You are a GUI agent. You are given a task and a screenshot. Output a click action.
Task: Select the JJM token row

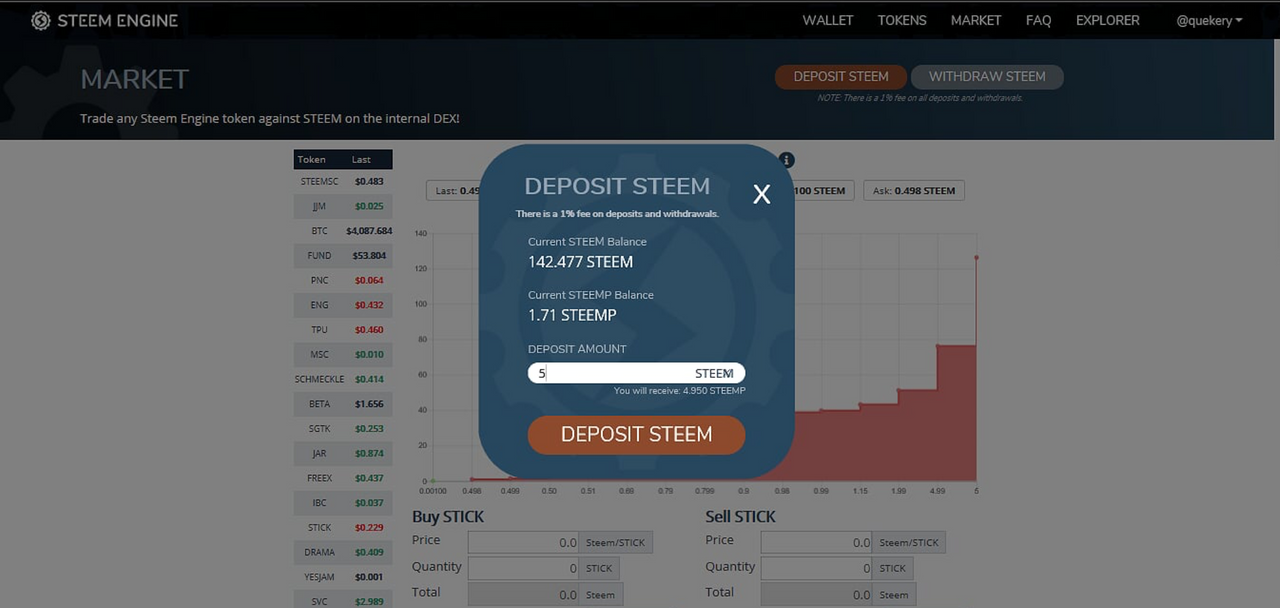(x=343, y=206)
